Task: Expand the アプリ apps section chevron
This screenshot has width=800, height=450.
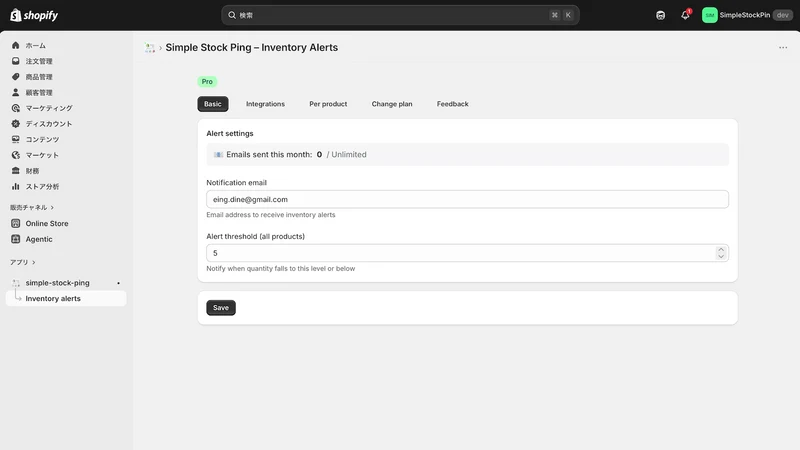Action: tap(34, 262)
